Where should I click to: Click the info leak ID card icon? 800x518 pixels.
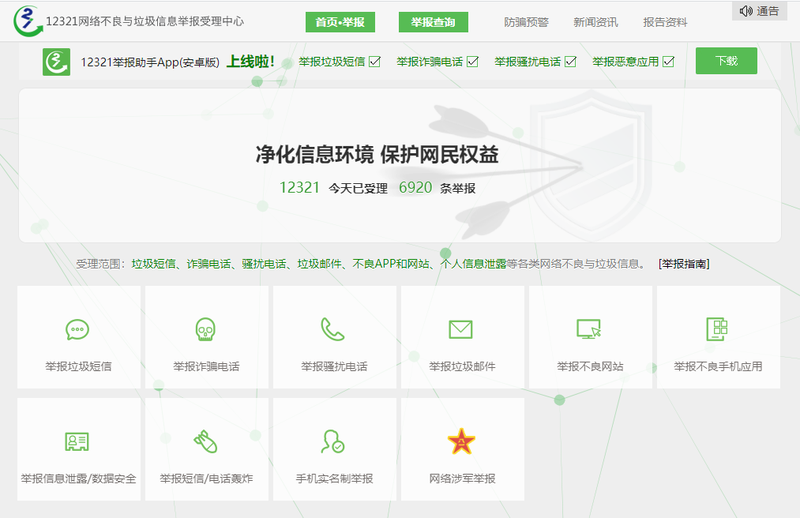pos(77,441)
